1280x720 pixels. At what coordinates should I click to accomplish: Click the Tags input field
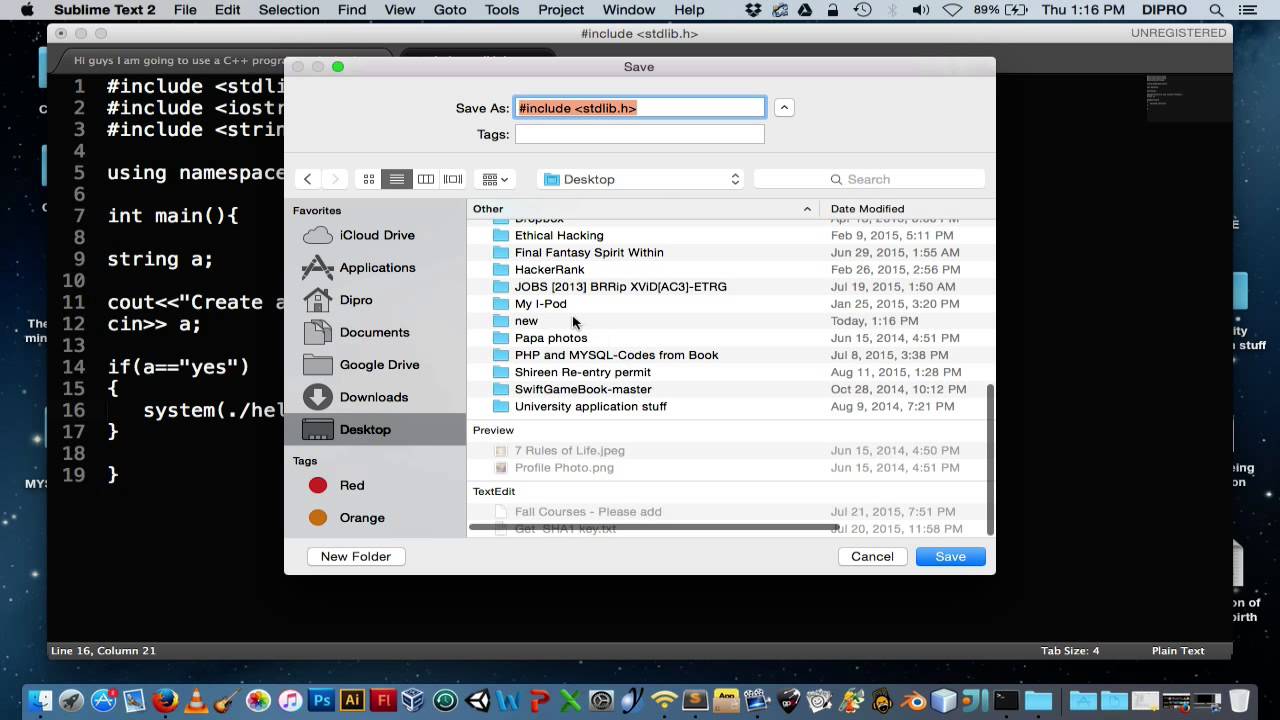coord(640,134)
